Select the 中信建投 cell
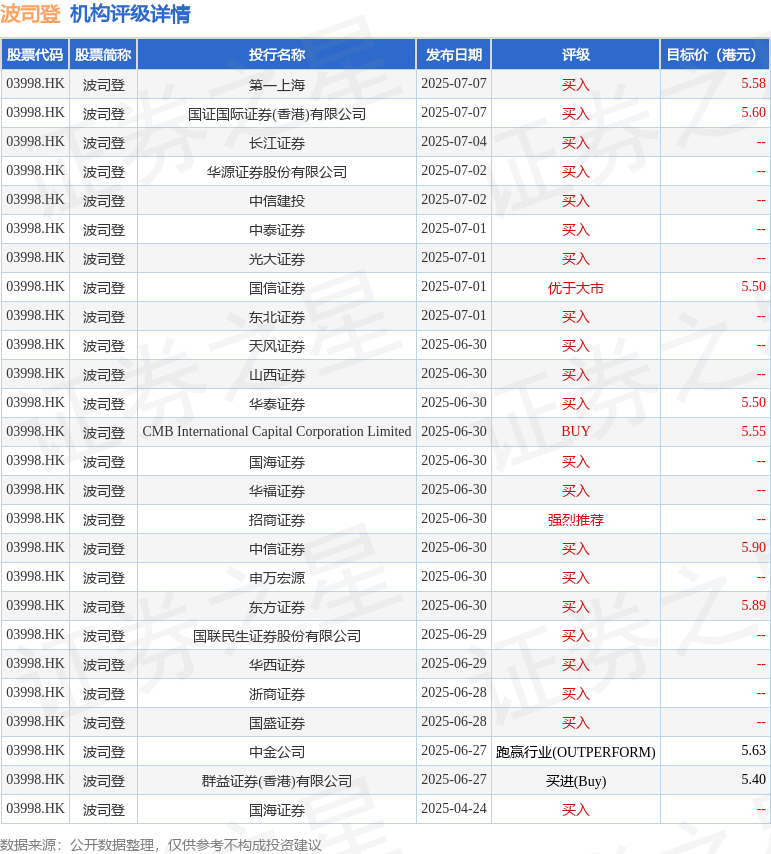 (x=277, y=200)
